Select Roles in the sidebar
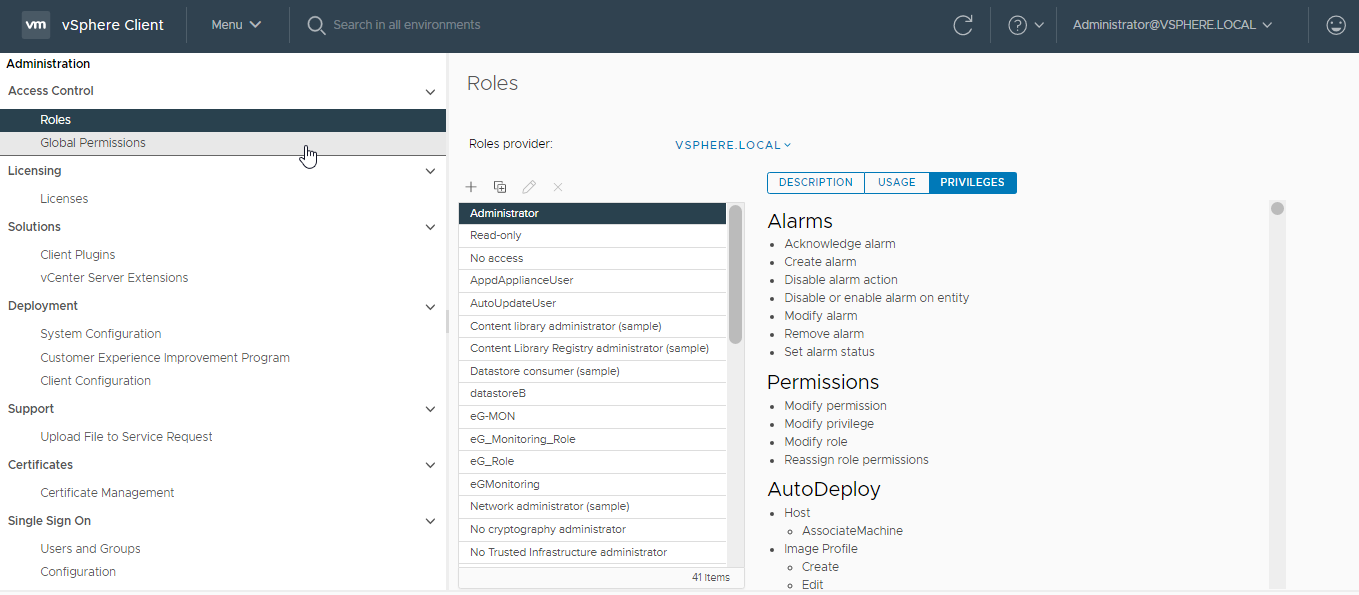 tap(223, 120)
